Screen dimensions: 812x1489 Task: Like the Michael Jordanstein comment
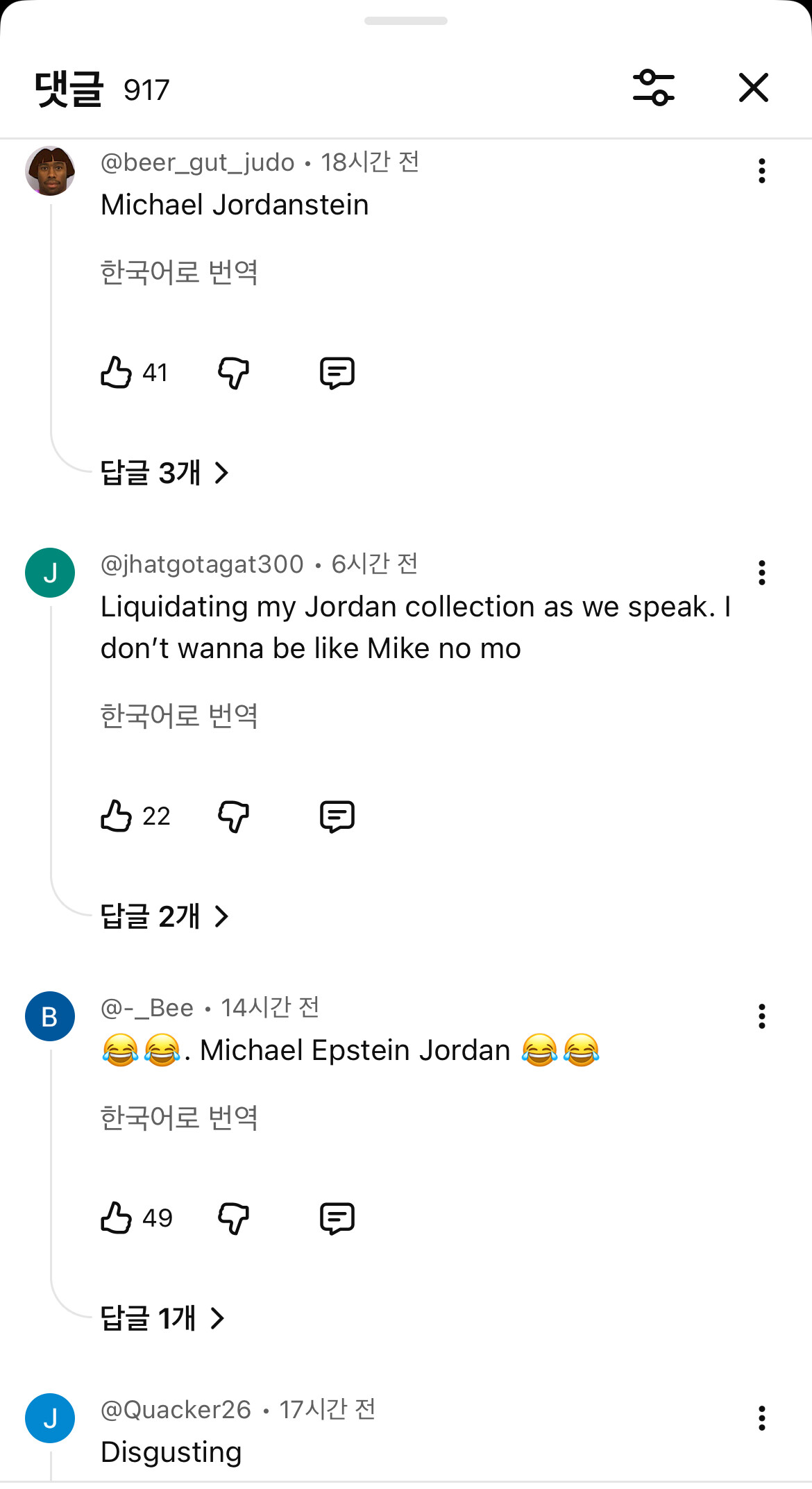tap(117, 373)
